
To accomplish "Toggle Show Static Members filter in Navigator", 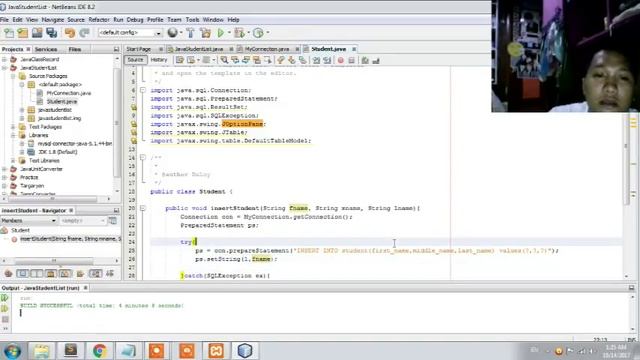I will click(37, 273).
